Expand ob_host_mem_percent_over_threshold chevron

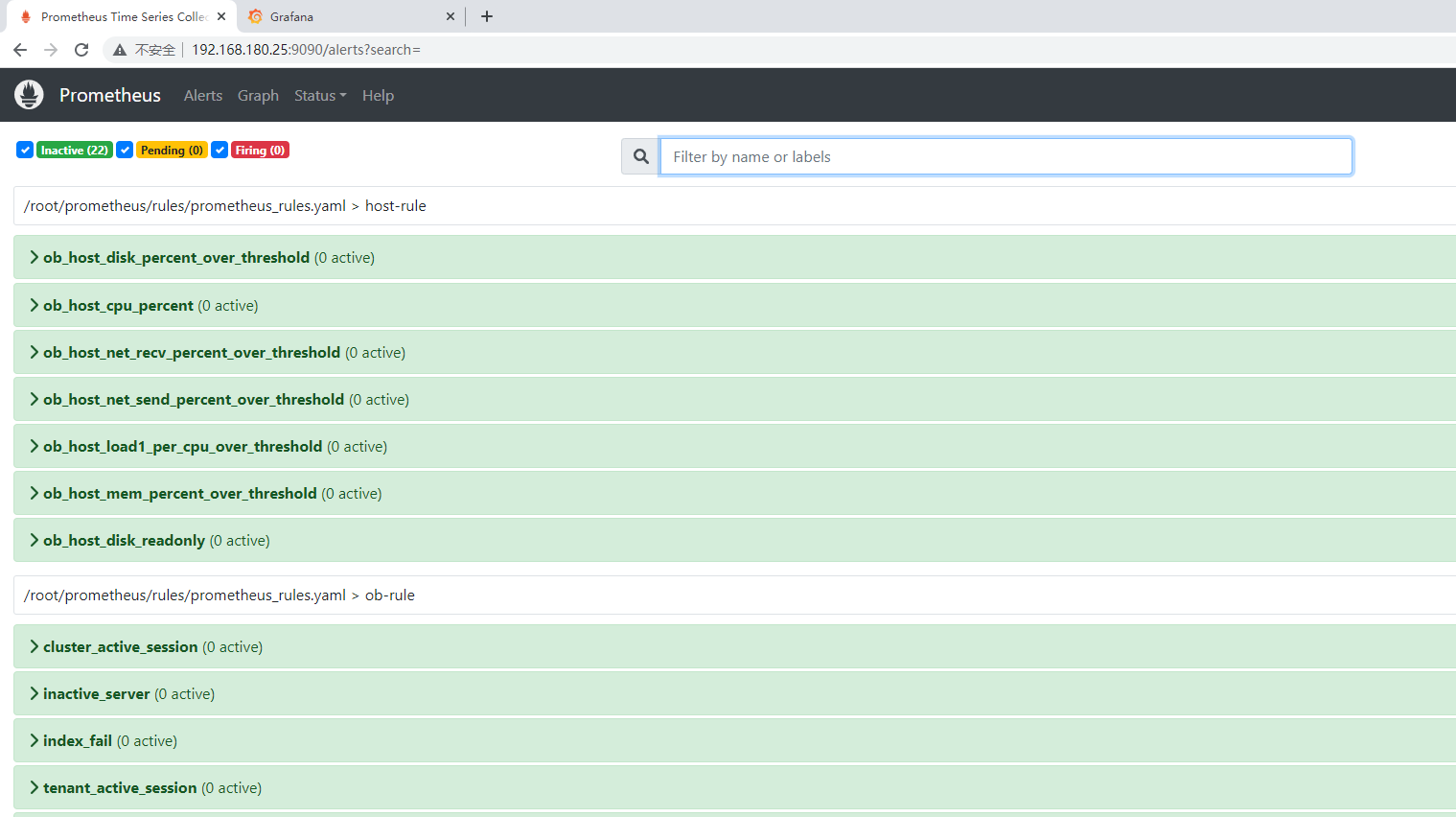(35, 493)
